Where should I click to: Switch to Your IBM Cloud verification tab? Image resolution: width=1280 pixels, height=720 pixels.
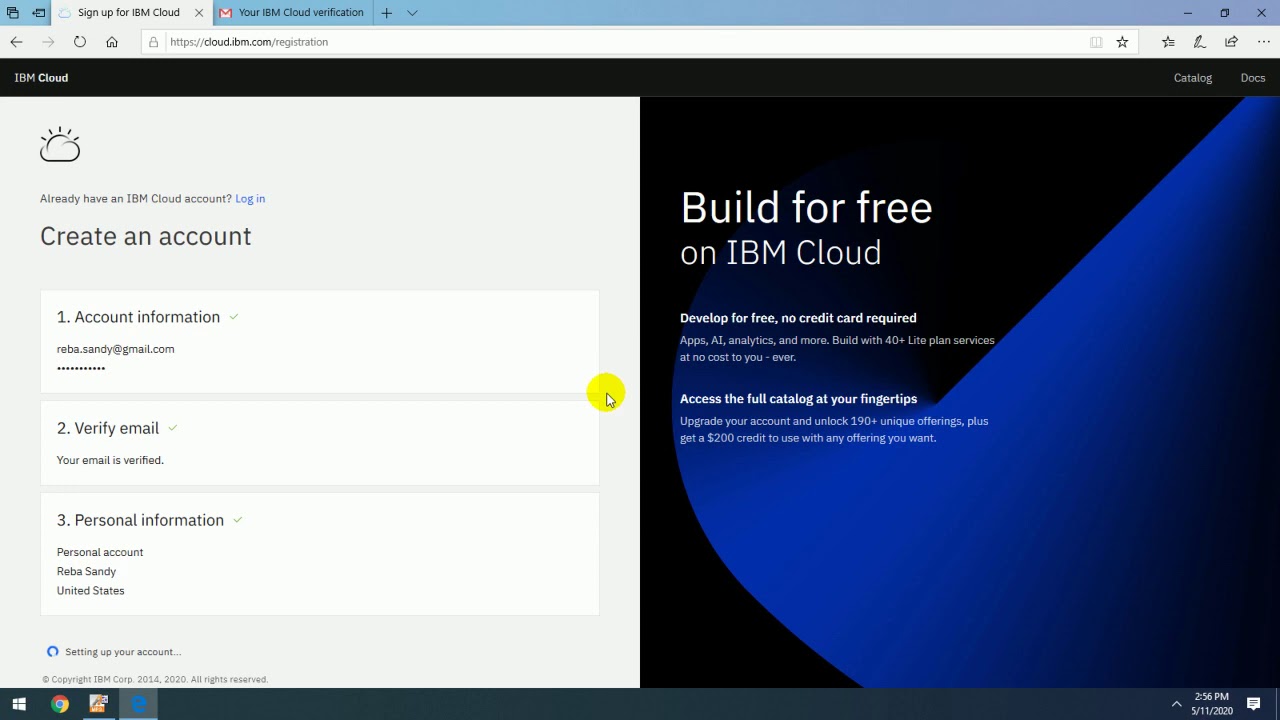click(x=292, y=13)
